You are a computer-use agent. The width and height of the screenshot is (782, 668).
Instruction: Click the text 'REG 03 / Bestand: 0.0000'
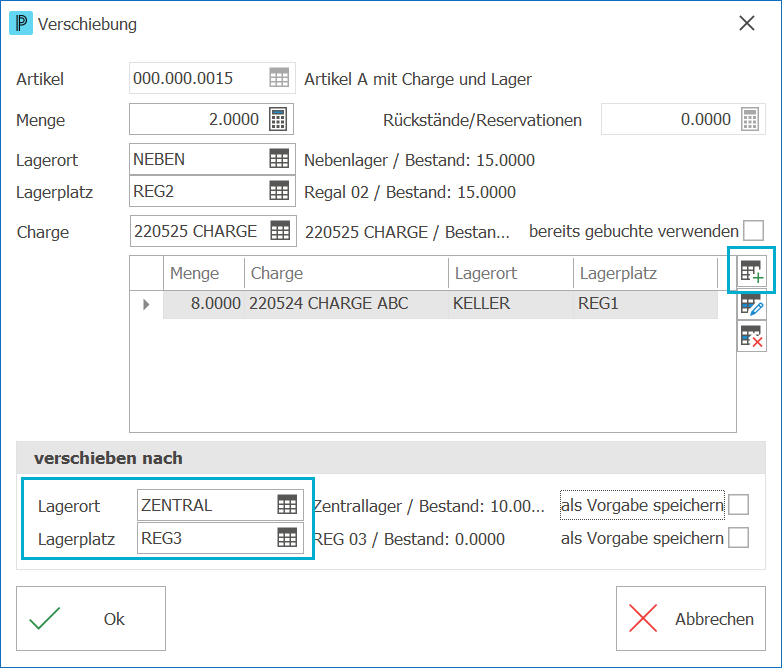(409, 539)
